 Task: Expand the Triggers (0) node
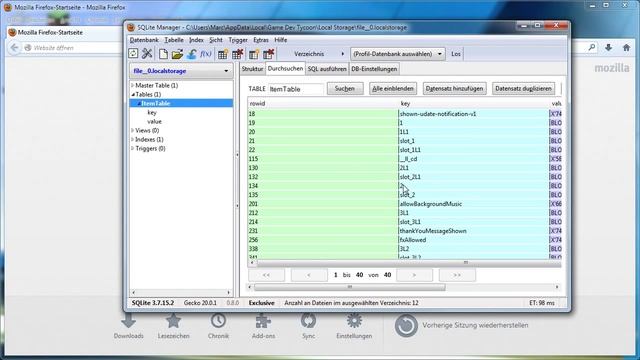(133, 148)
